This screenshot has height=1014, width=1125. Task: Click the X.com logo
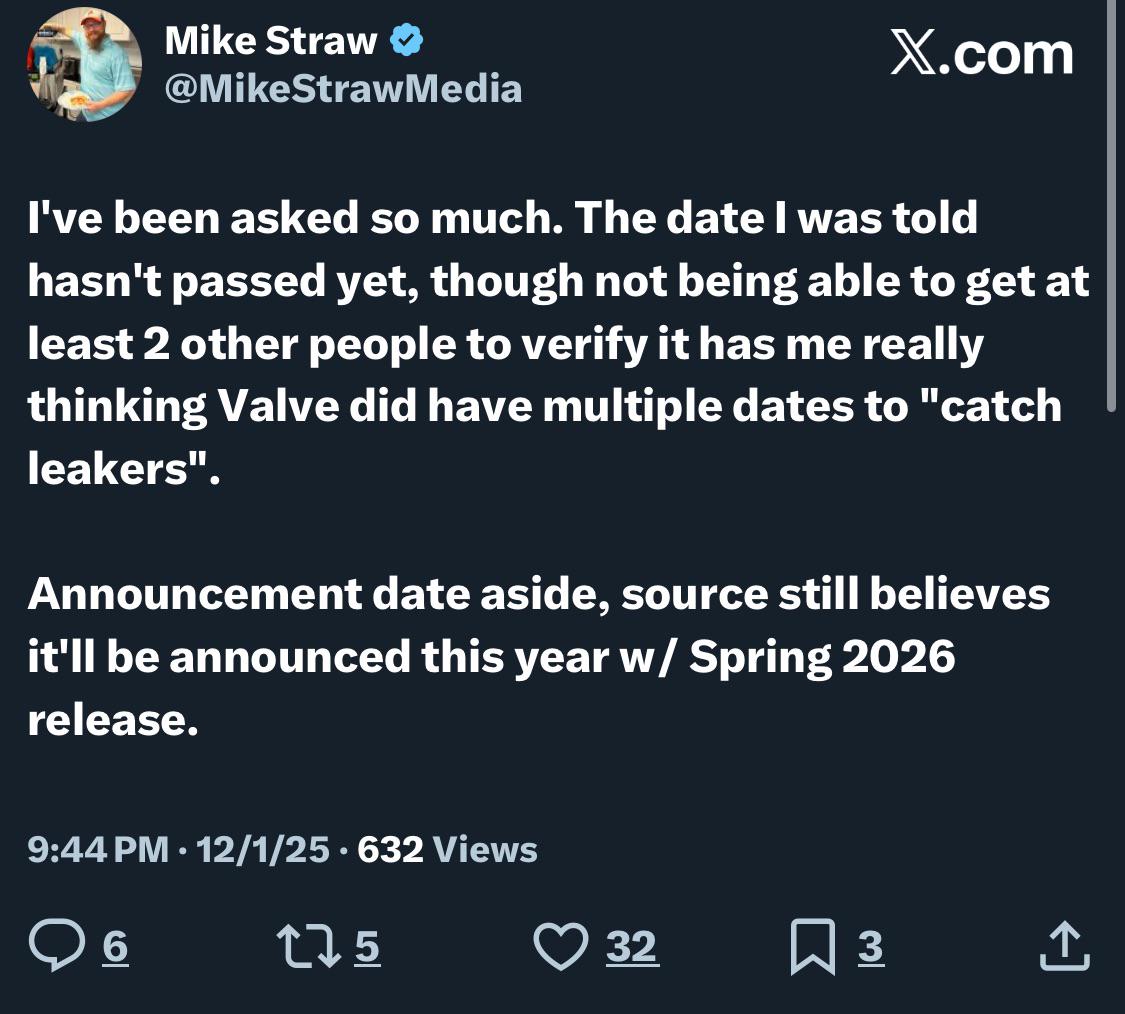(x=981, y=54)
